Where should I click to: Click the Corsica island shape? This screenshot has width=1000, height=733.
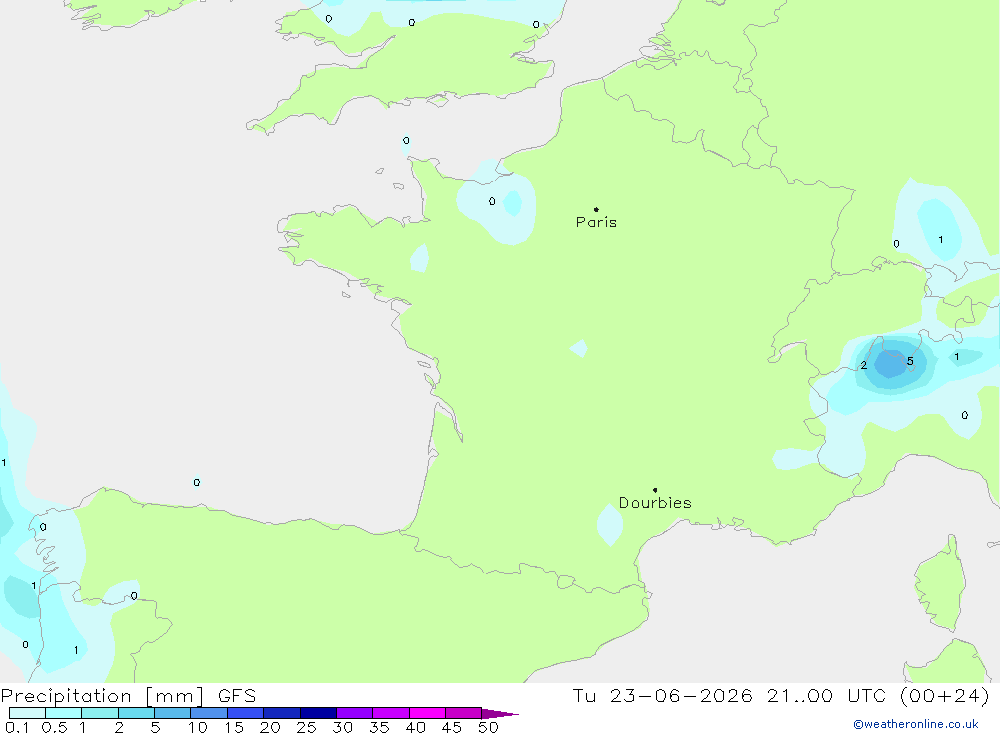(940, 584)
